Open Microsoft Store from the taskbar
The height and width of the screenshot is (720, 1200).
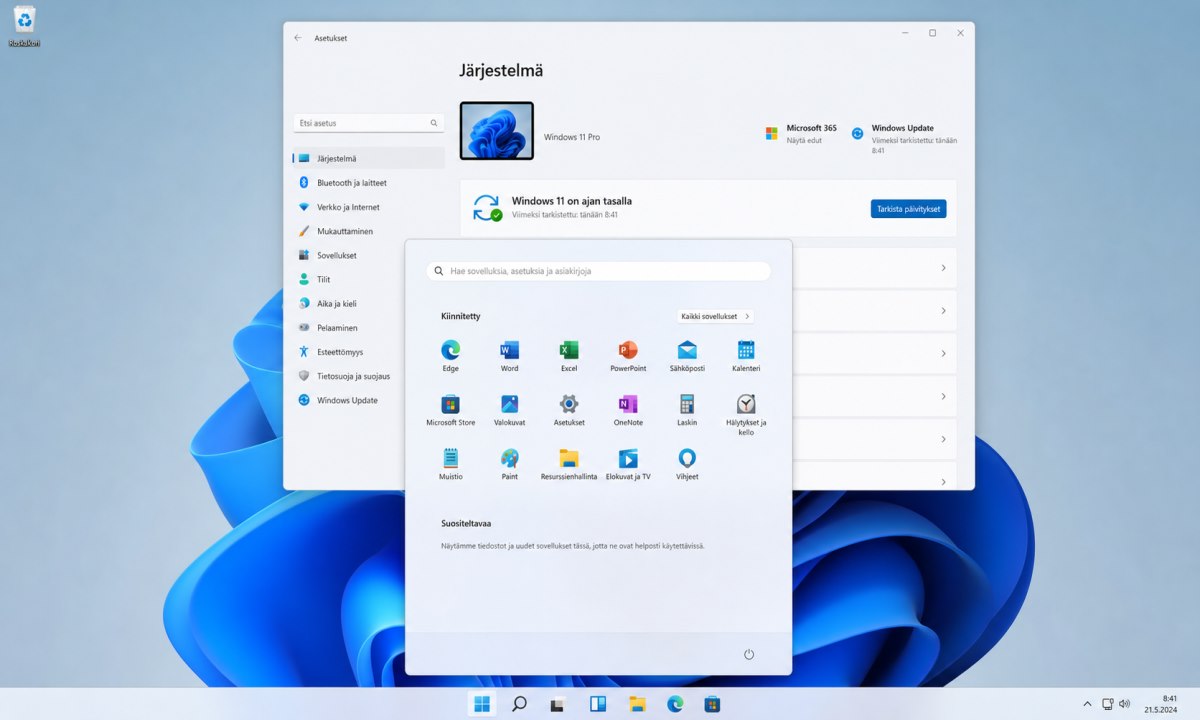point(713,703)
